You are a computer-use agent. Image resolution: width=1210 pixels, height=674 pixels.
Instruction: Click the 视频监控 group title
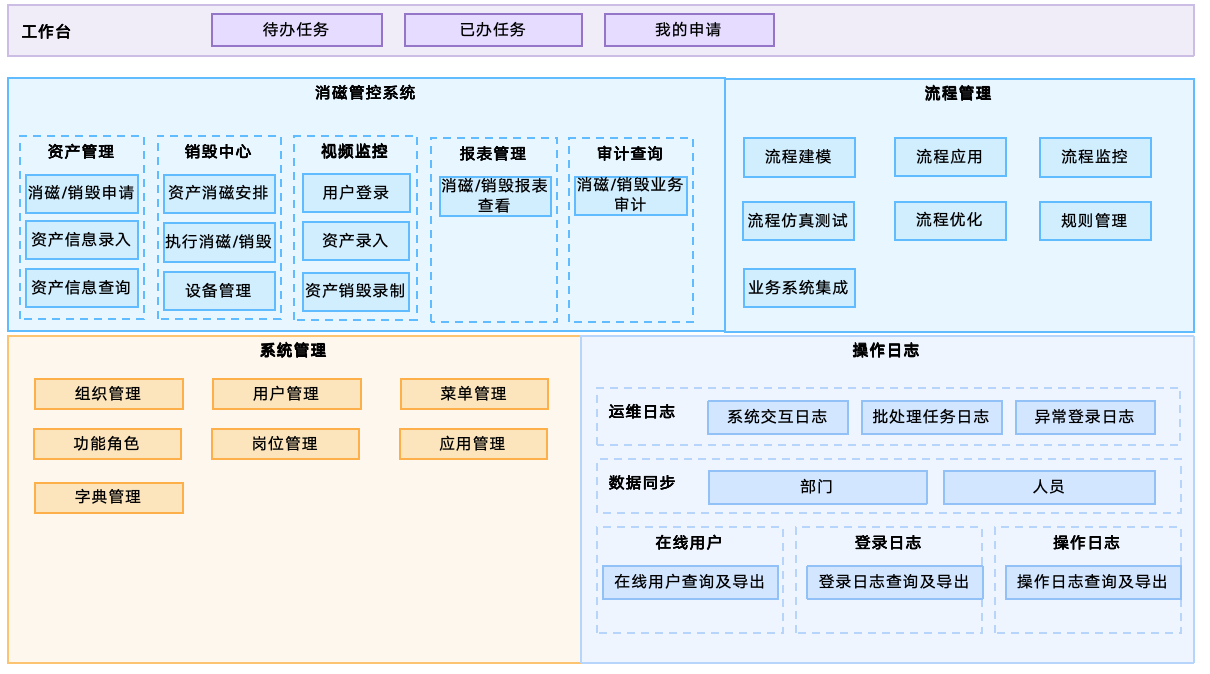(354, 151)
